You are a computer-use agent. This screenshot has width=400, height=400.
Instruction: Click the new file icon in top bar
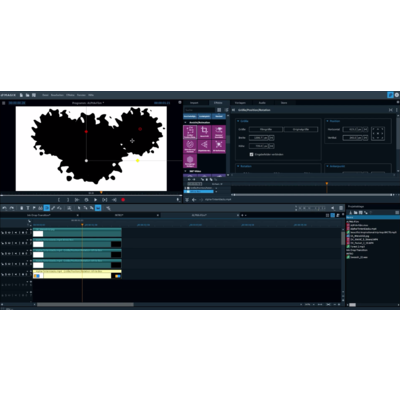pyautogui.click(x=21, y=95)
